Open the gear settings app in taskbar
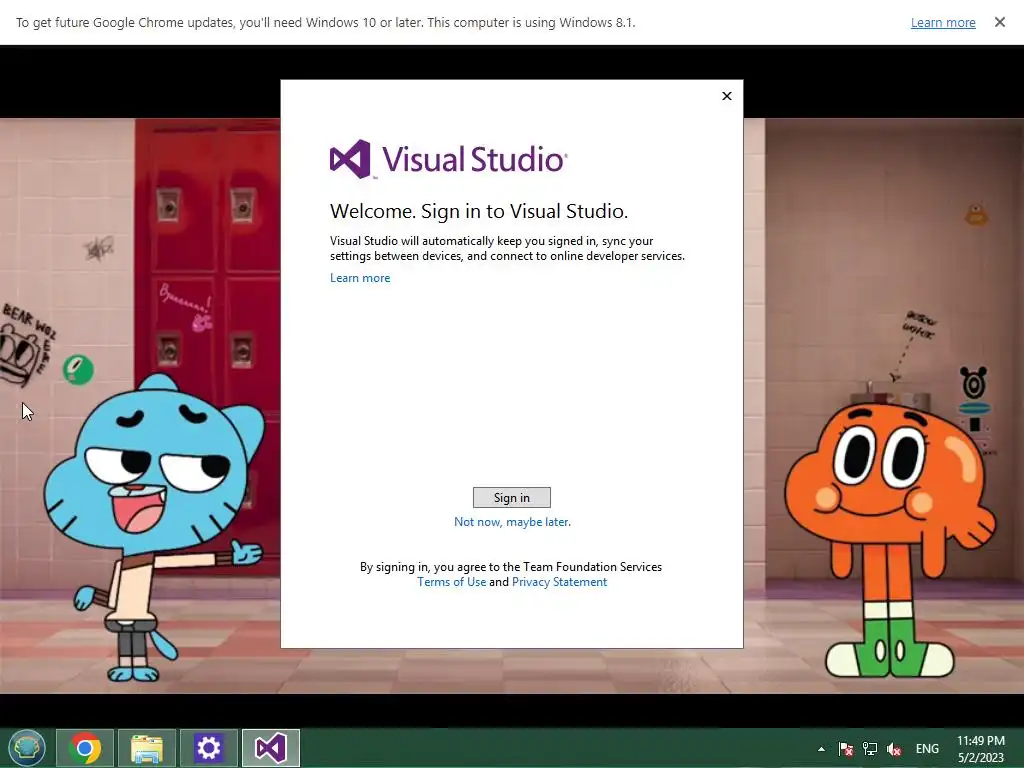 click(x=209, y=748)
